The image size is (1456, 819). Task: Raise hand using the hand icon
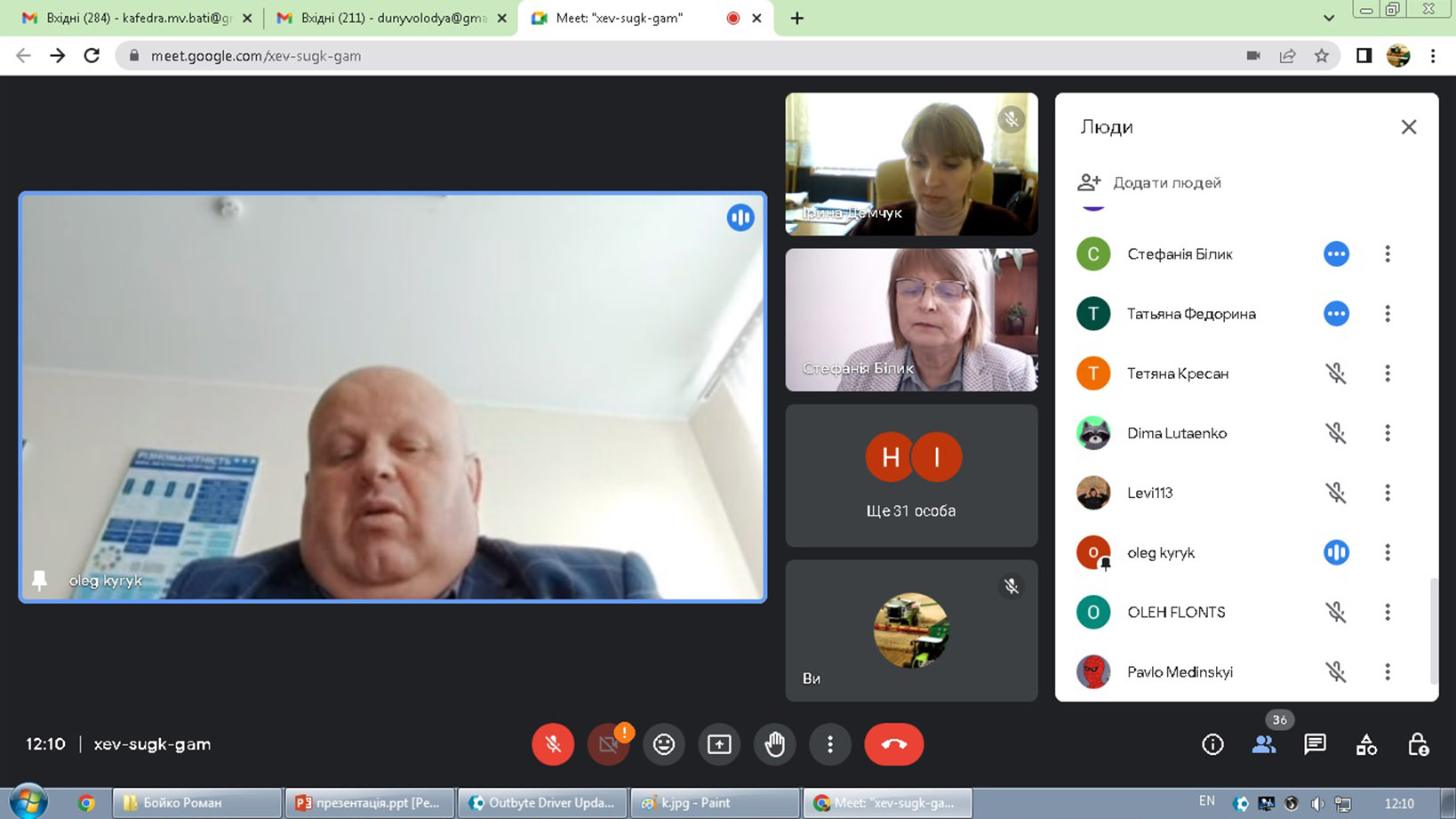click(775, 744)
